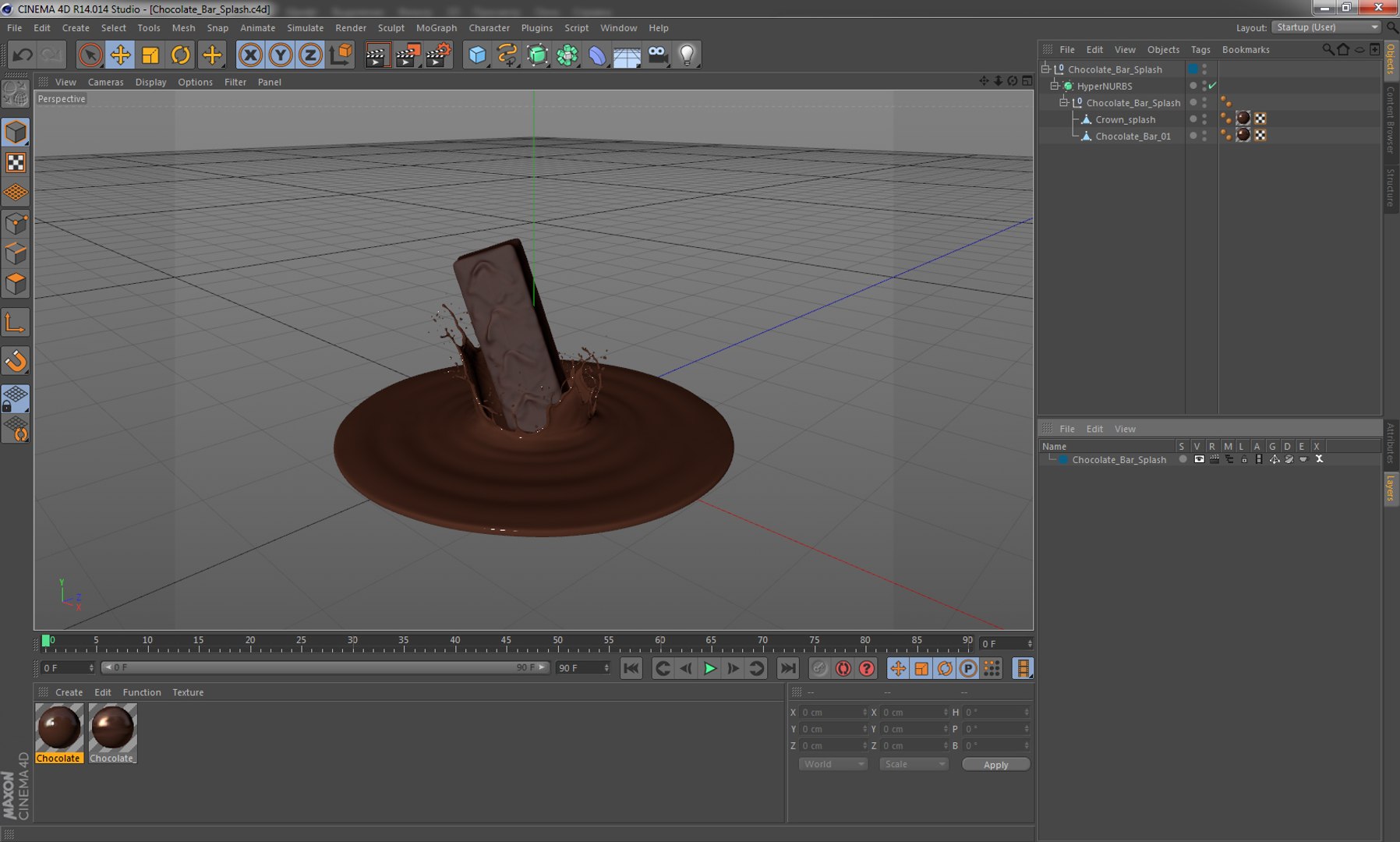Open Edit Render Settings icon
1400x842 pixels.
coord(439,55)
